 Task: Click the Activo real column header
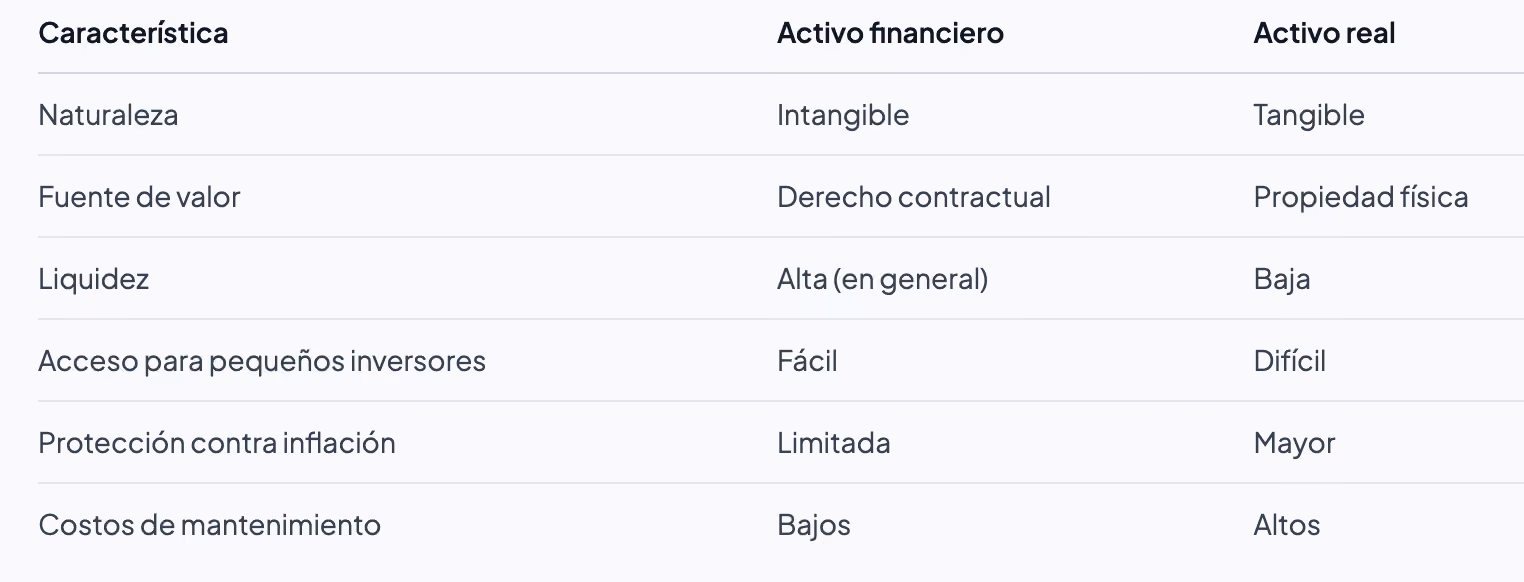[1324, 33]
